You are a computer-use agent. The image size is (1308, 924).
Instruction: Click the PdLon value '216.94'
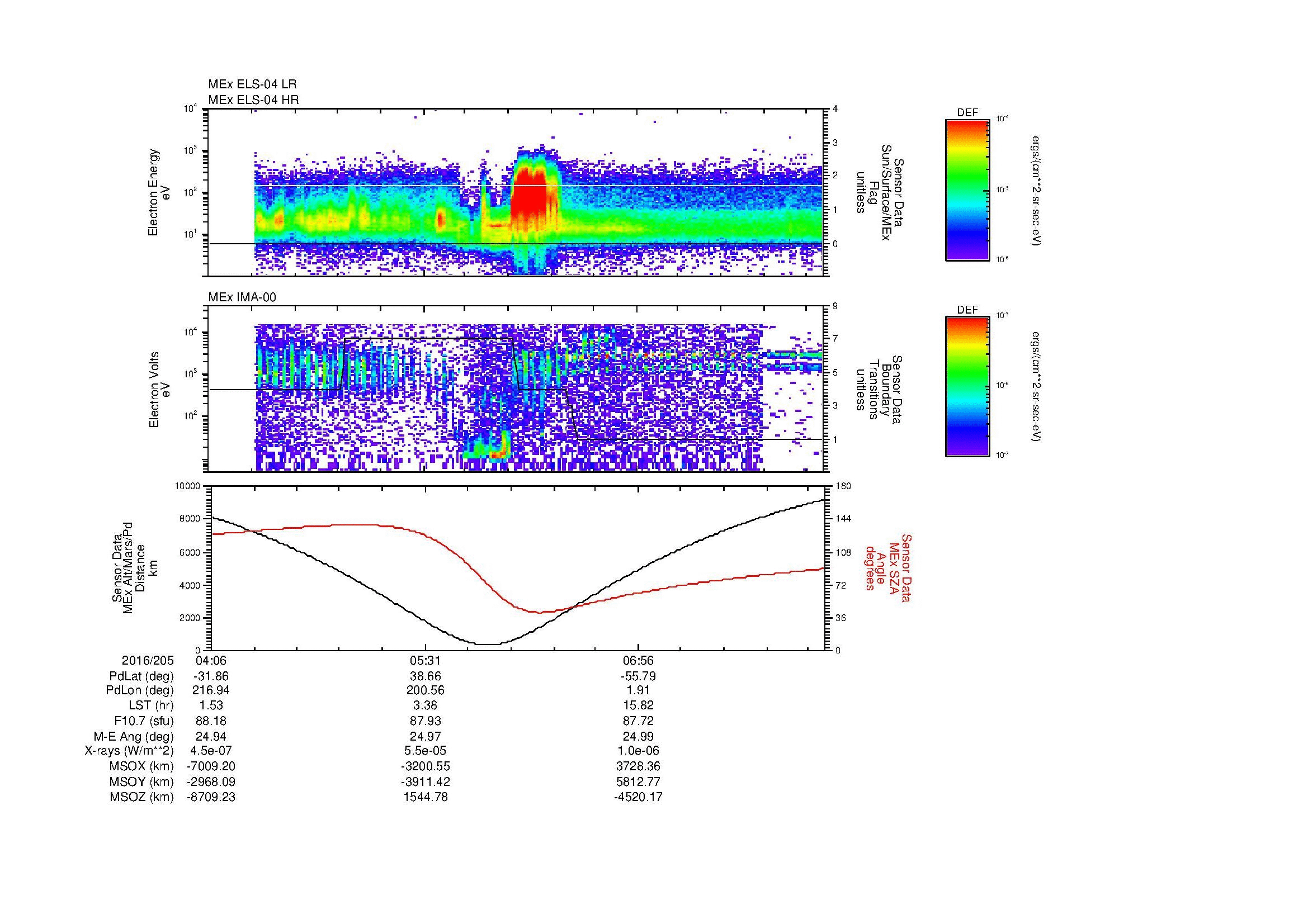211,690
